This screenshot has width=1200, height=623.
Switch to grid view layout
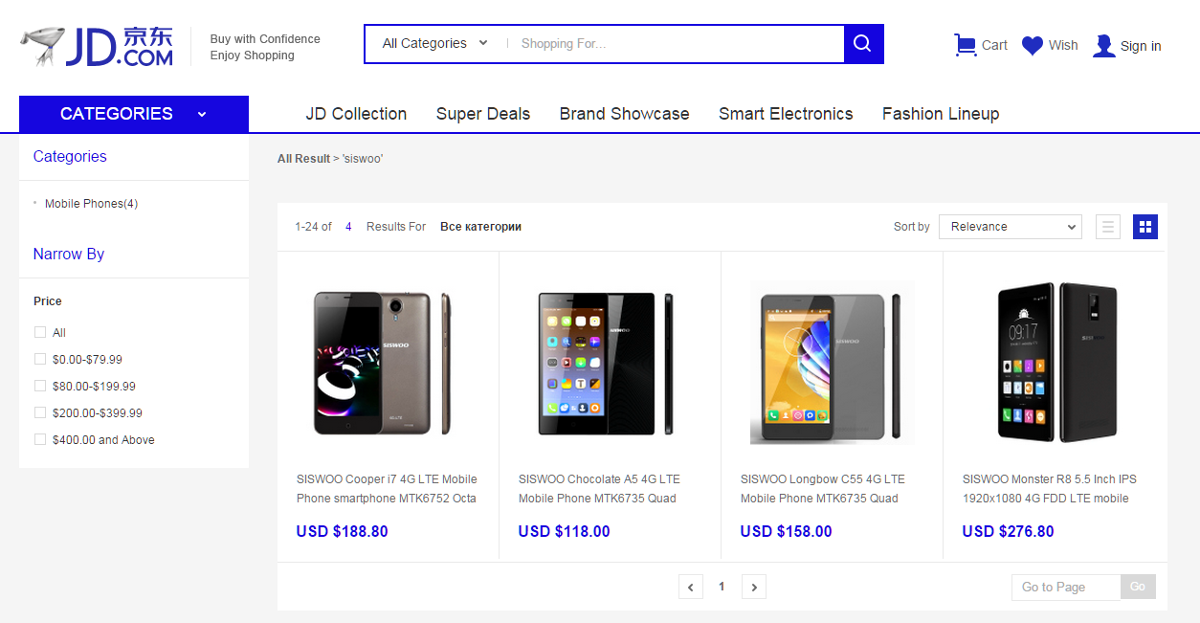tap(1145, 227)
